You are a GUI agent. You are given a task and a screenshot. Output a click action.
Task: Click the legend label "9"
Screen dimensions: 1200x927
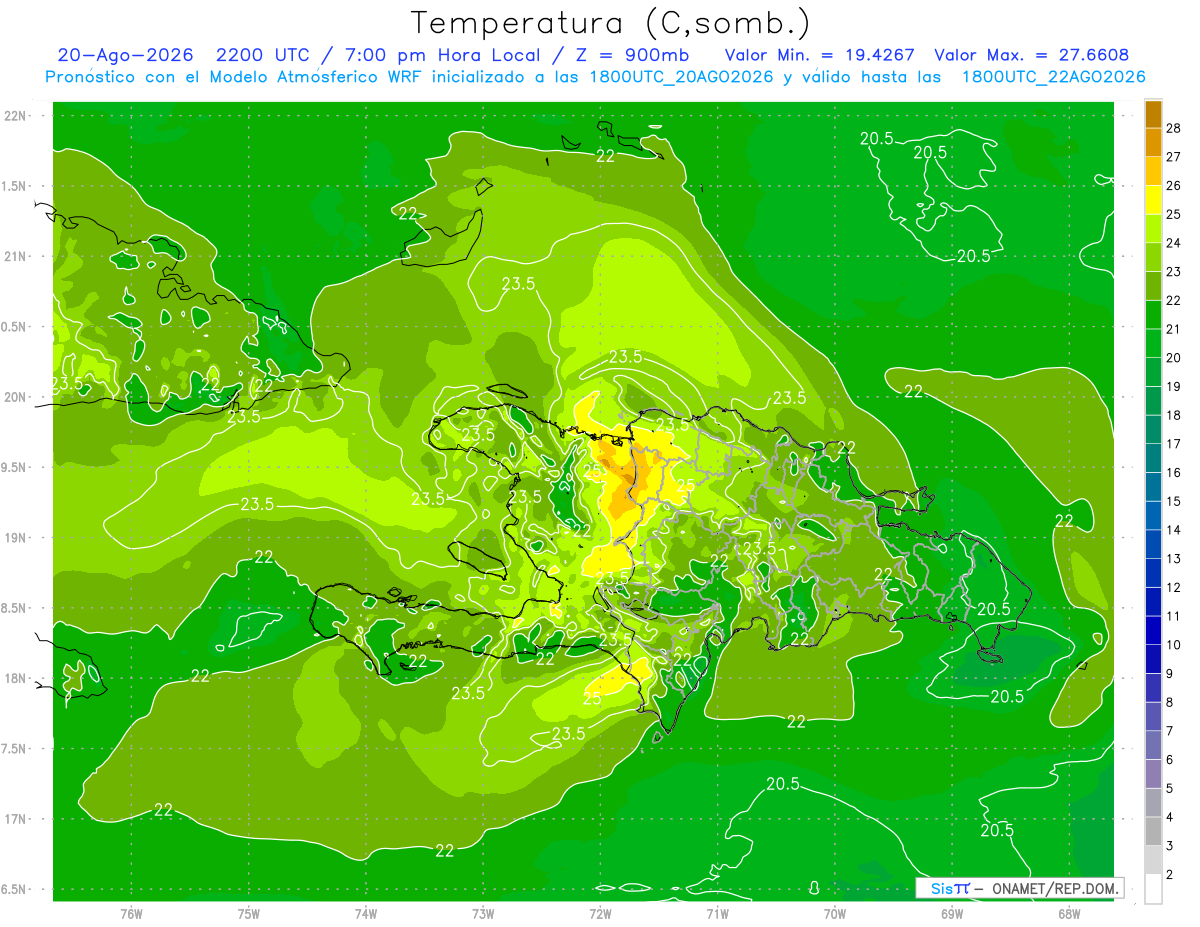point(1171,674)
